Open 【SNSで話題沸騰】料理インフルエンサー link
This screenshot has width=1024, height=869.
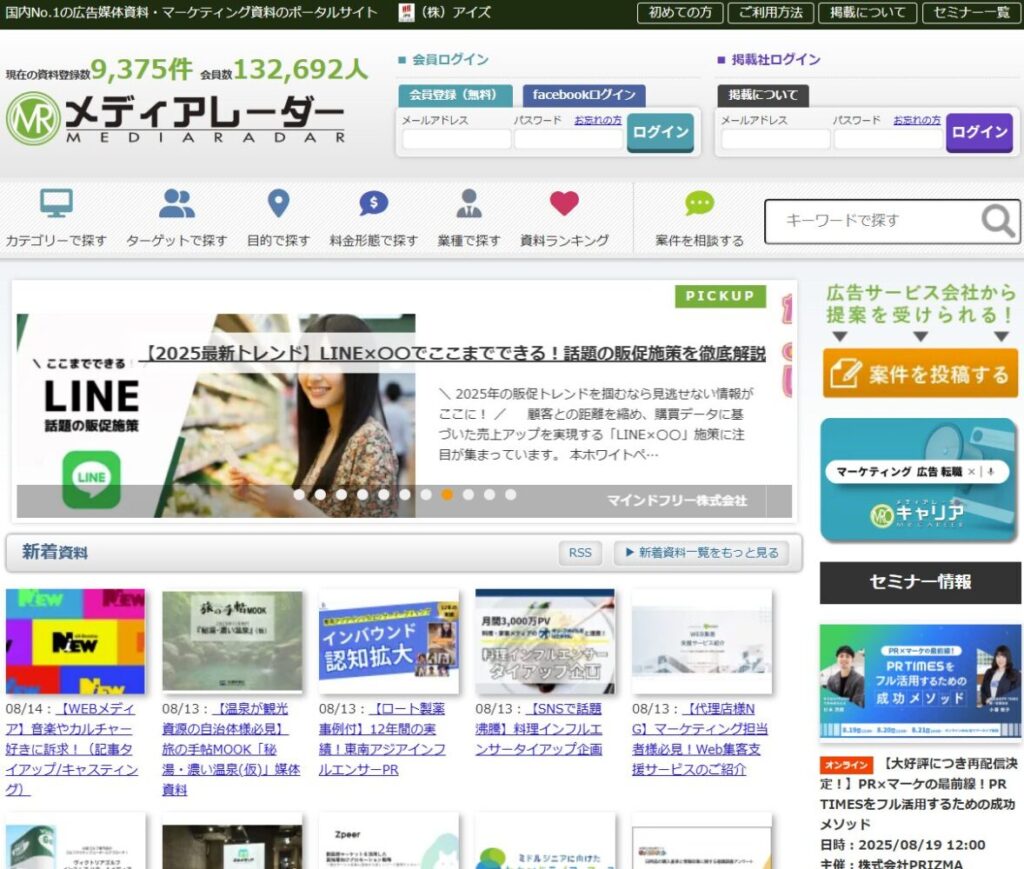[x=539, y=729]
